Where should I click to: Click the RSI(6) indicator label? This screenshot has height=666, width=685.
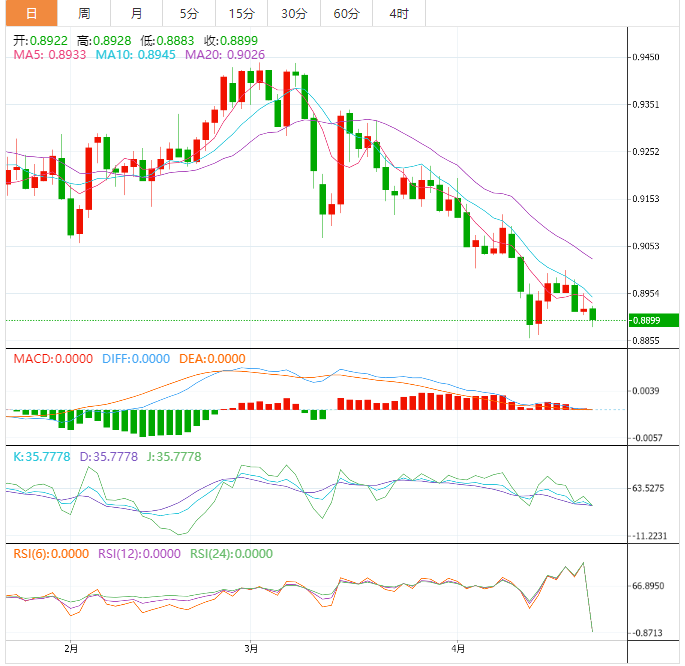click(x=51, y=553)
